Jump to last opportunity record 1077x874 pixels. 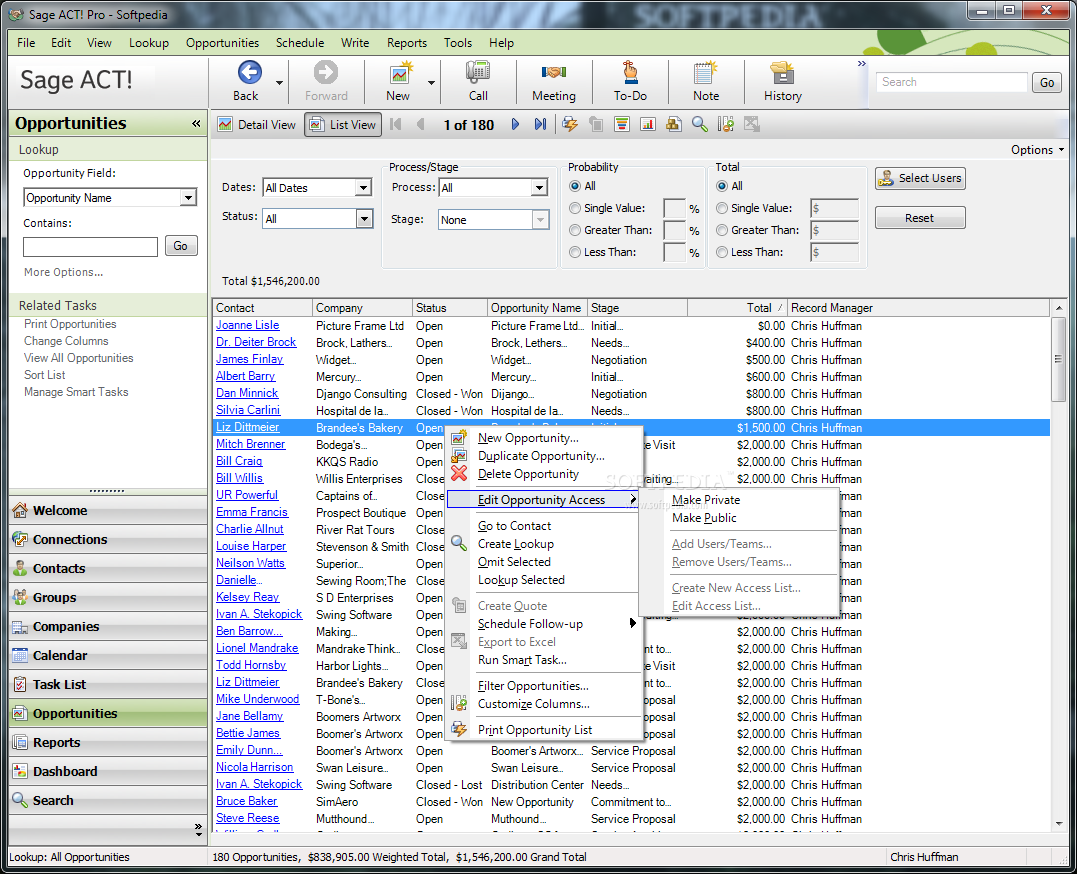(x=541, y=124)
